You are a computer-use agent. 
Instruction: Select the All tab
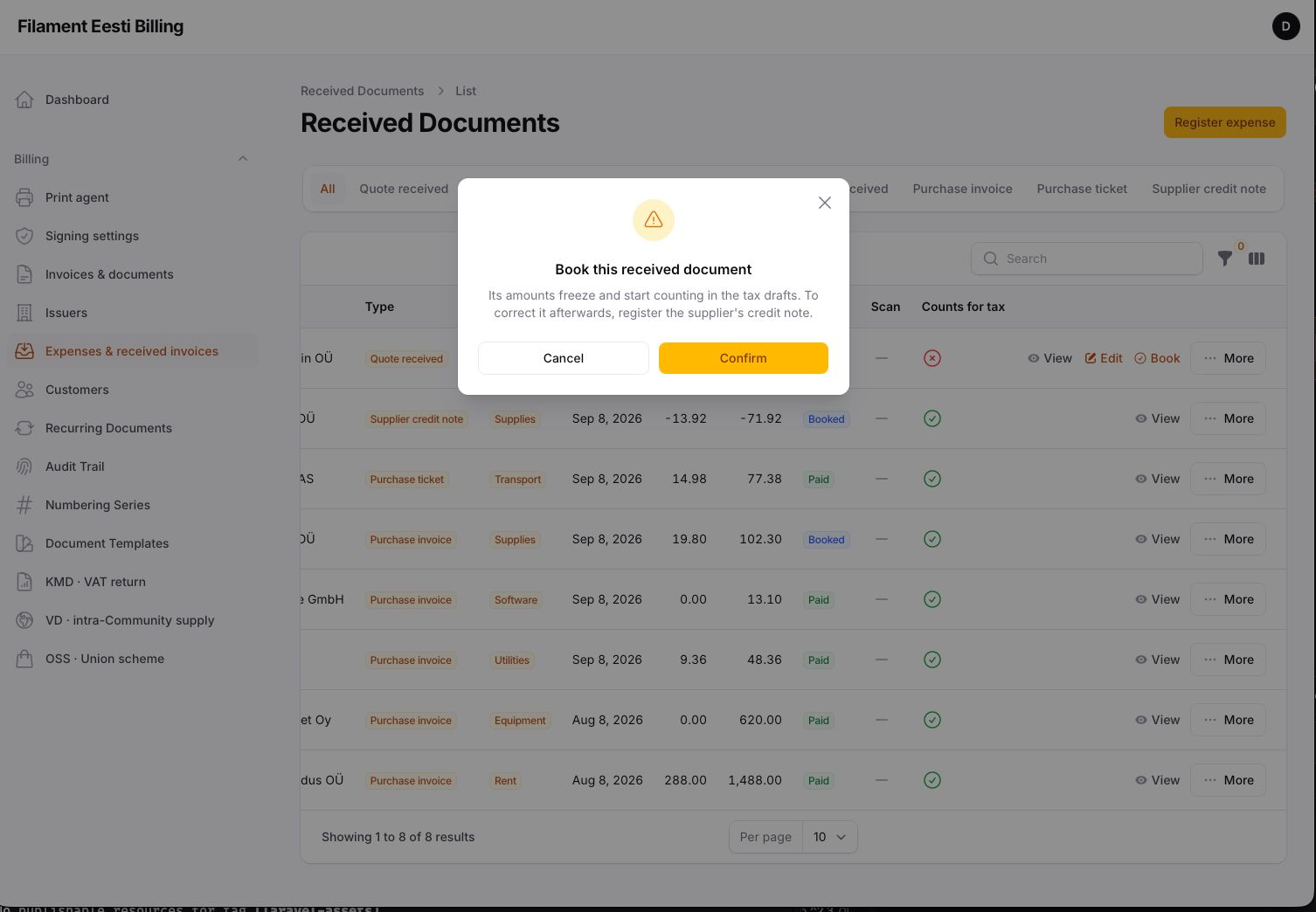click(x=328, y=189)
